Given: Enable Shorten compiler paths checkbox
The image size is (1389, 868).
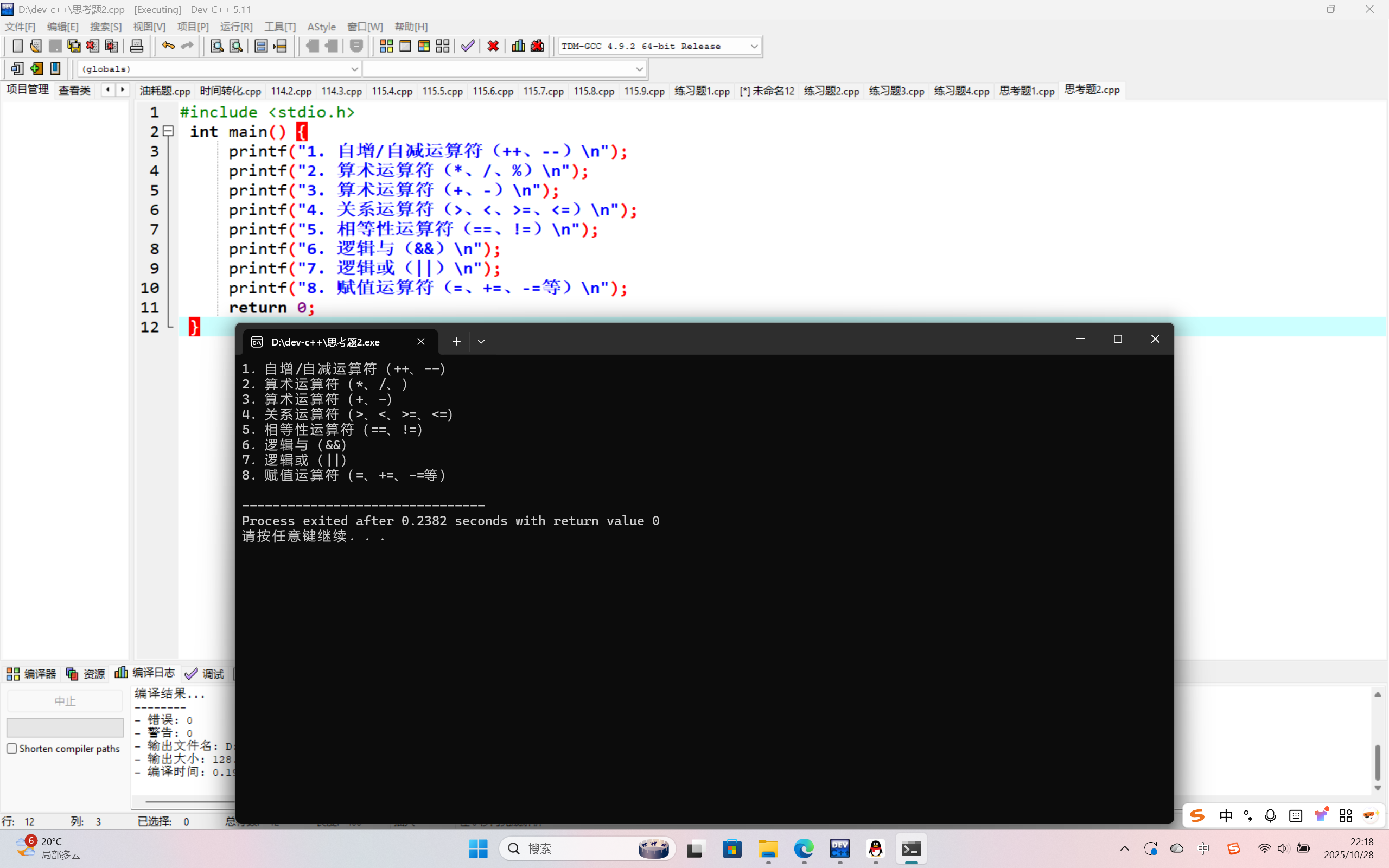Looking at the screenshot, I should point(12,749).
